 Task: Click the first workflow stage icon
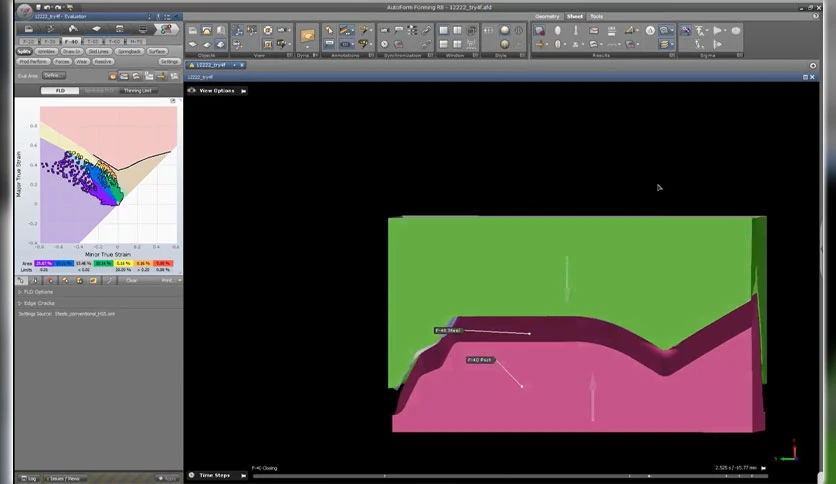[29, 29]
